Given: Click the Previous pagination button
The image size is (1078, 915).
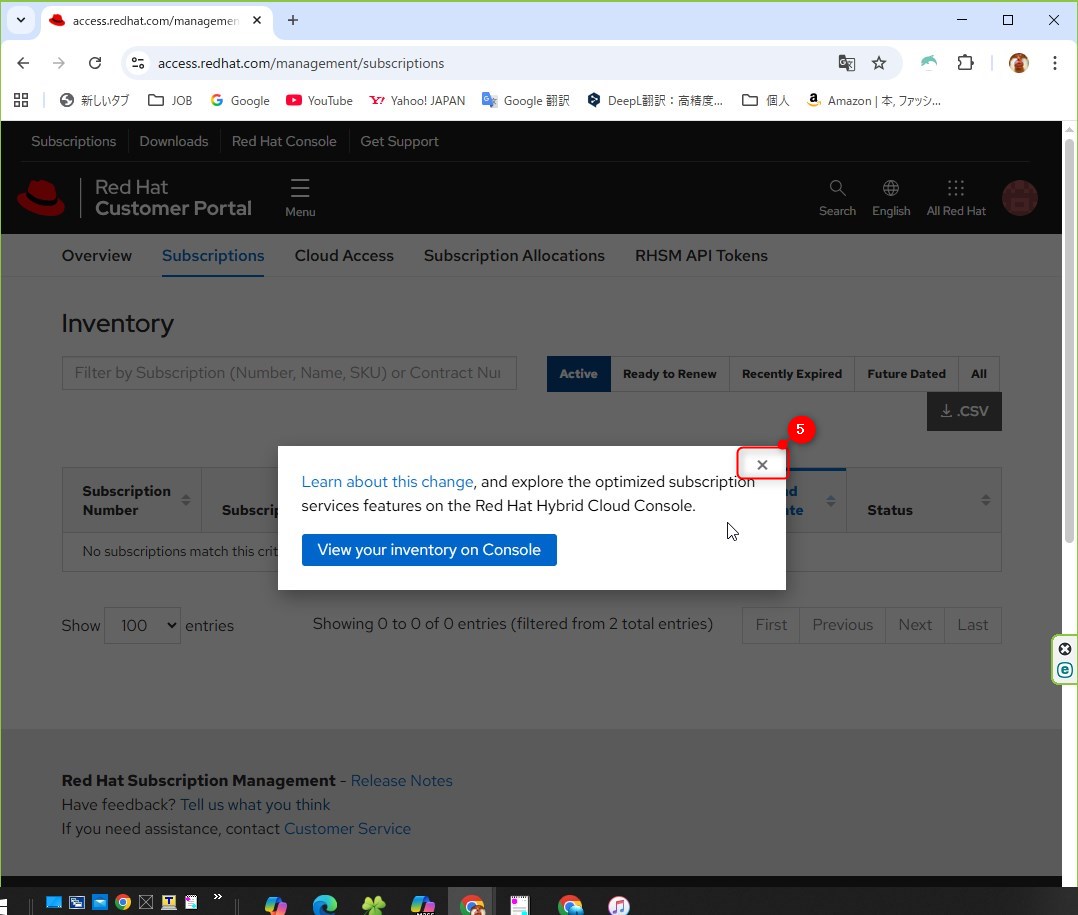Looking at the screenshot, I should [x=842, y=625].
